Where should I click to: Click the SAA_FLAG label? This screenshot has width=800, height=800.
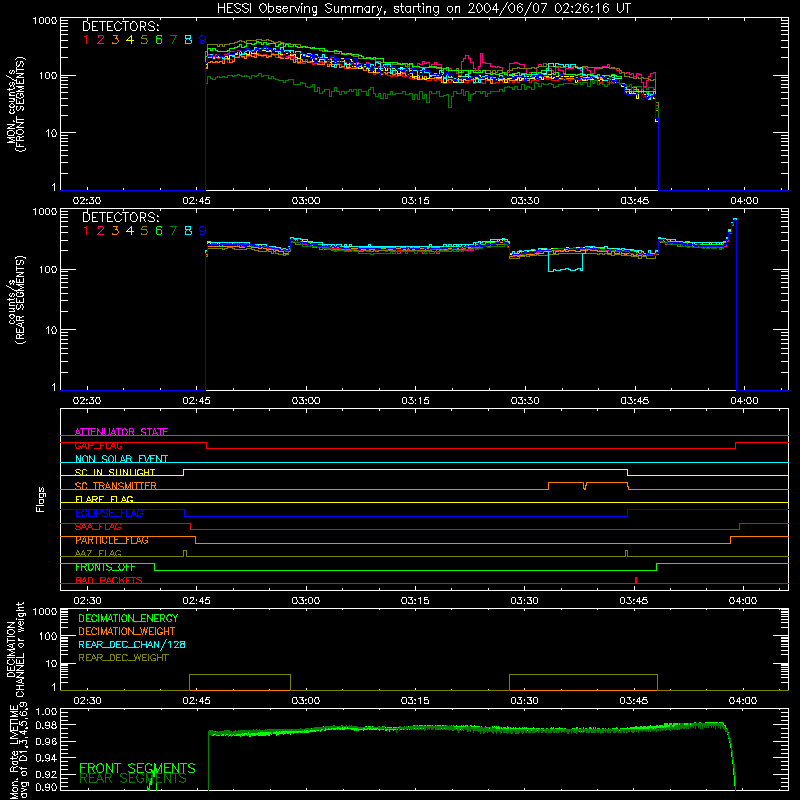(98, 527)
